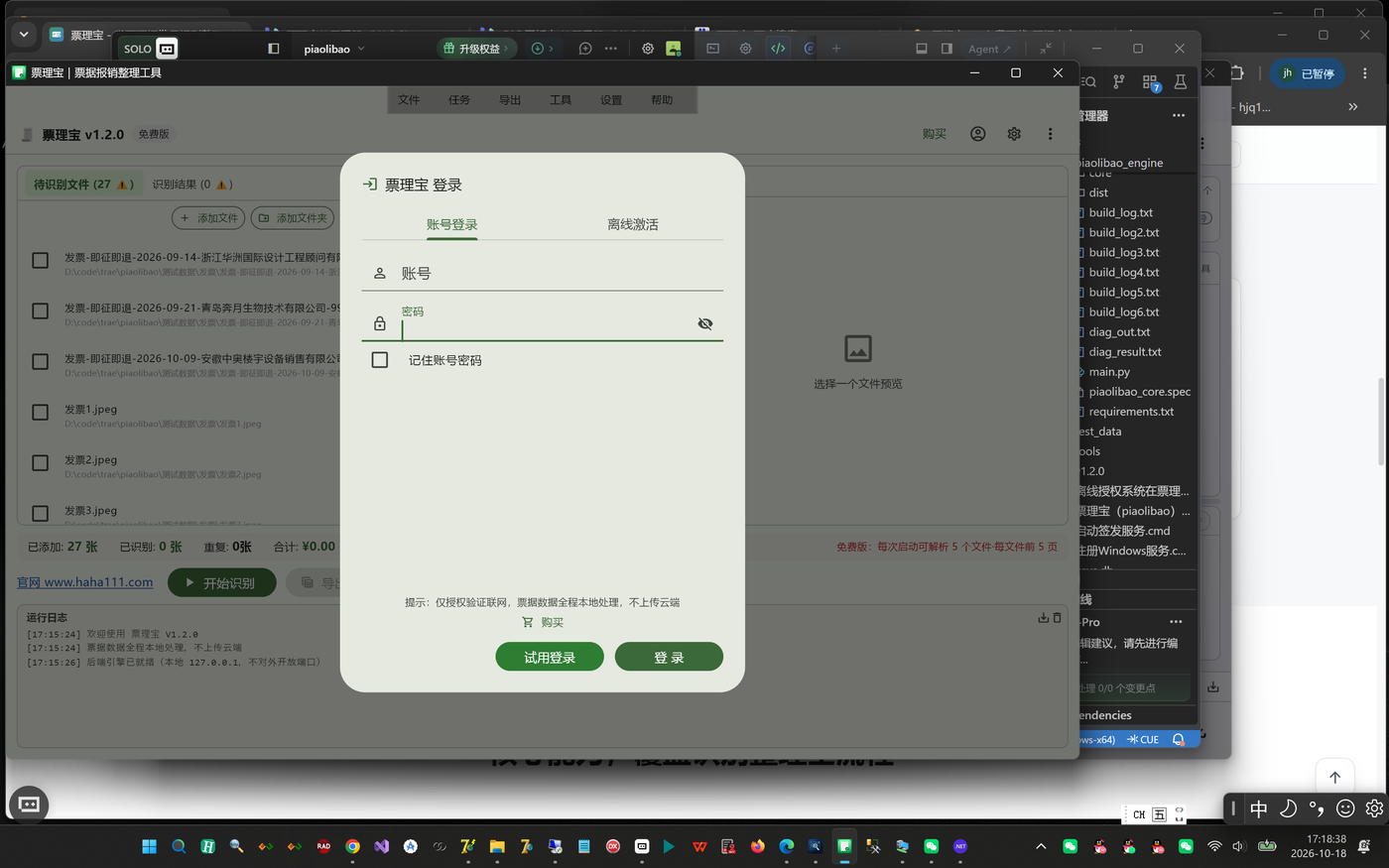Click the SOLO mode toggle in IDE
This screenshot has height=868, width=1389.
(151, 49)
